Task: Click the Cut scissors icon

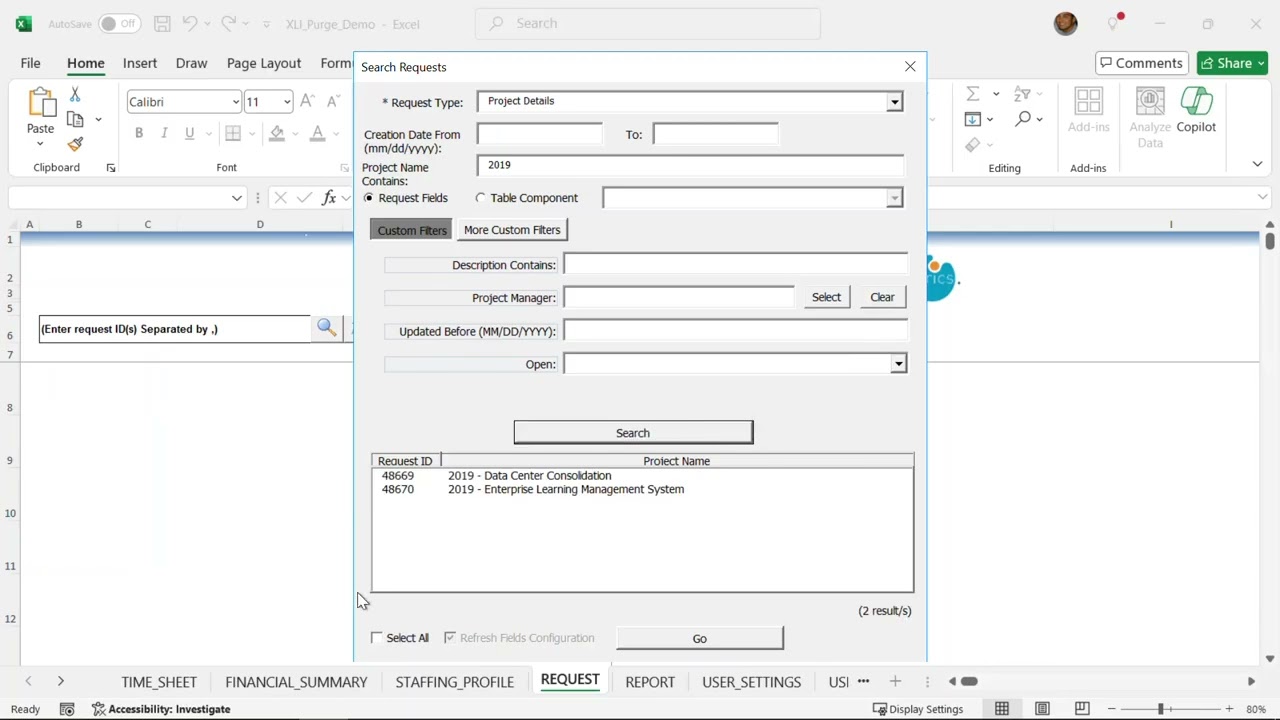Action: tap(75, 94)
